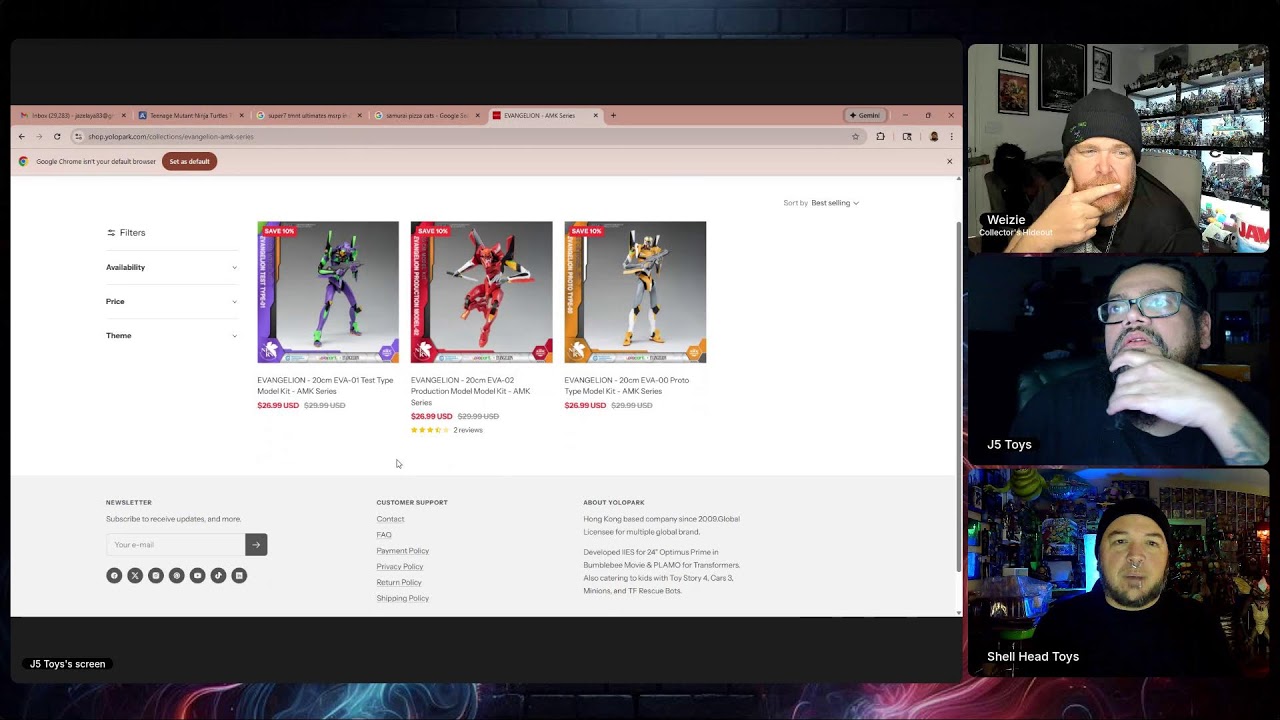The width and height of the screenshot is (1280, 720).
Task: Open the TikTok social icon
Action: coord(218,575)
